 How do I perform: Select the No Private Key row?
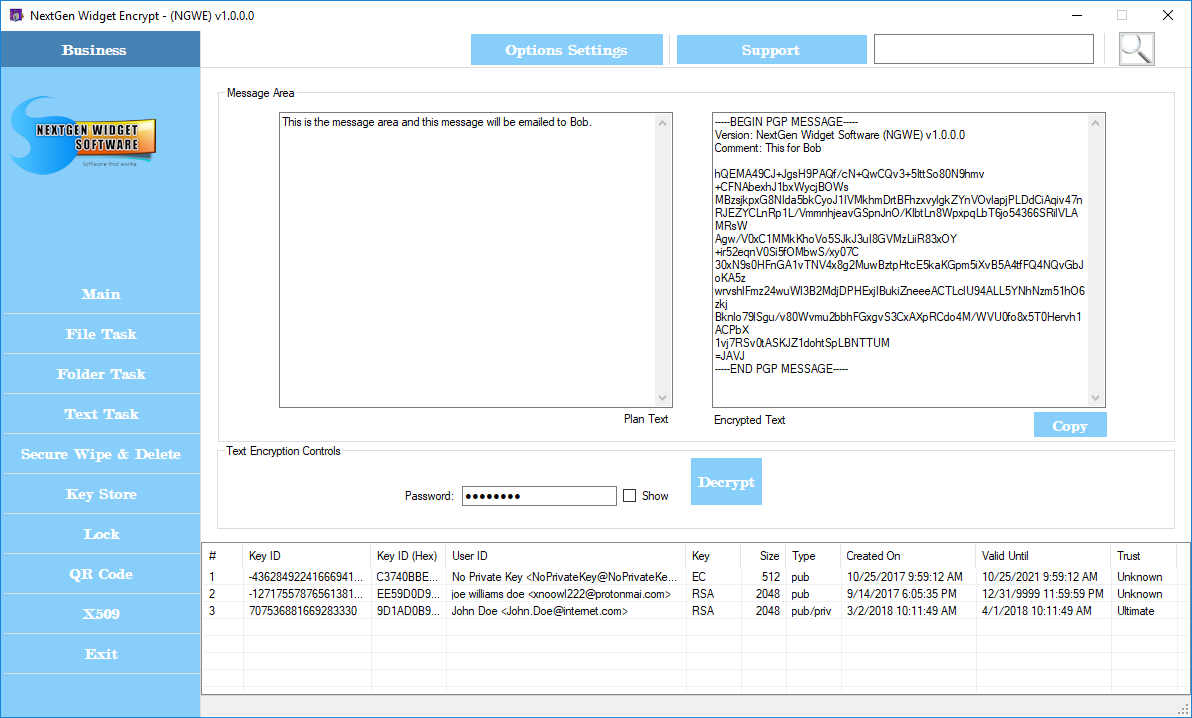[689, 577]
